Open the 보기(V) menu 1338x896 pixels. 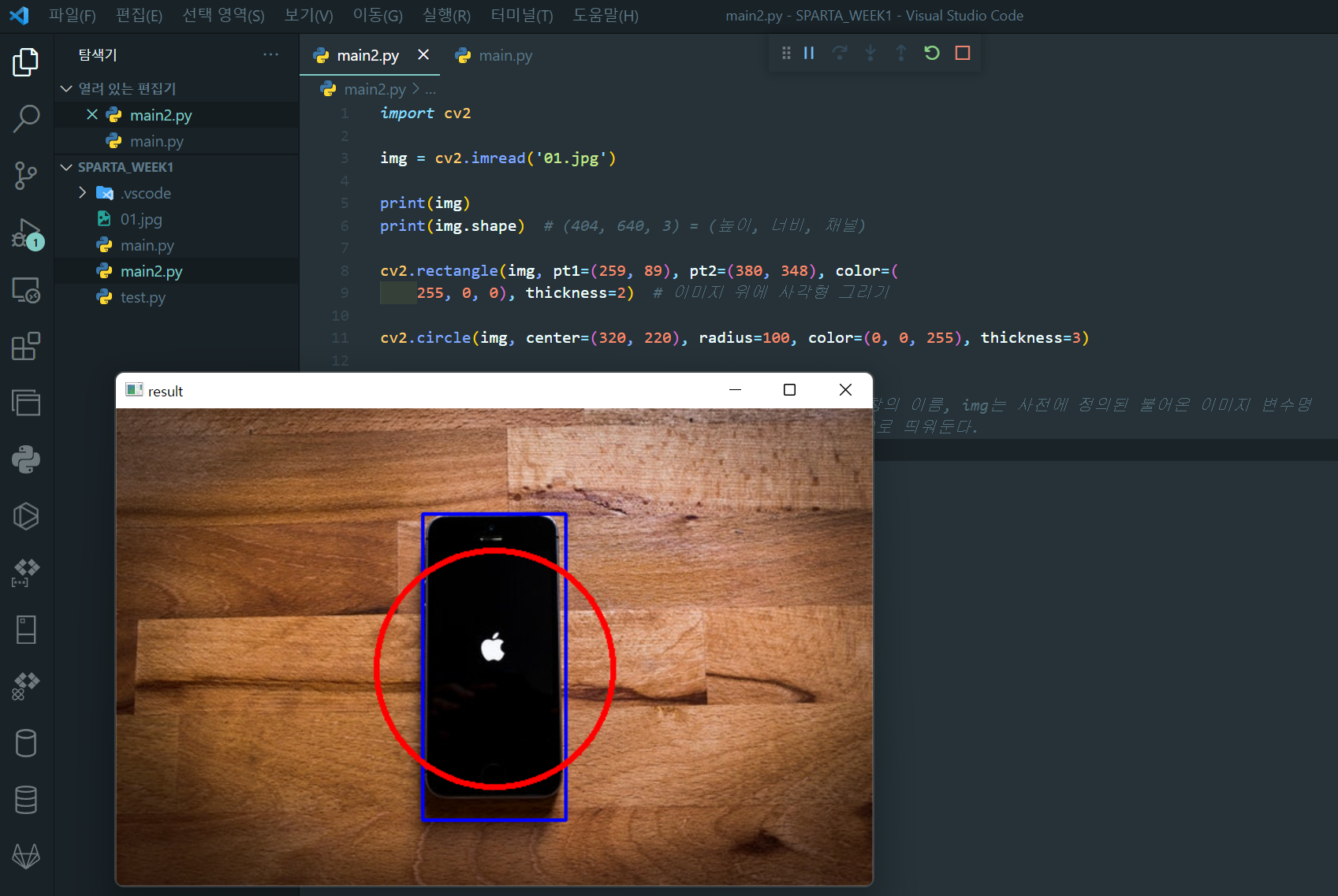[308, 15]
